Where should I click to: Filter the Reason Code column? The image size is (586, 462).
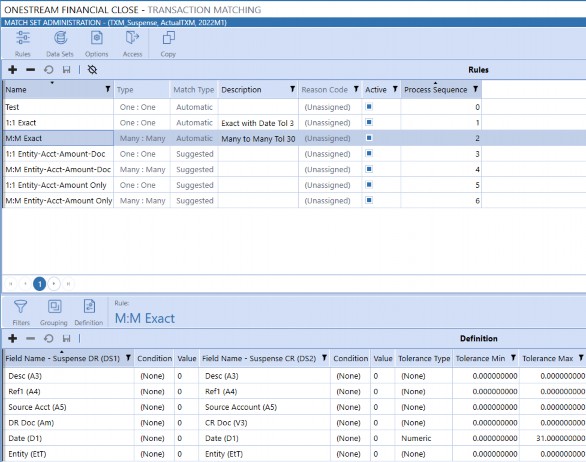click(356, 89)
